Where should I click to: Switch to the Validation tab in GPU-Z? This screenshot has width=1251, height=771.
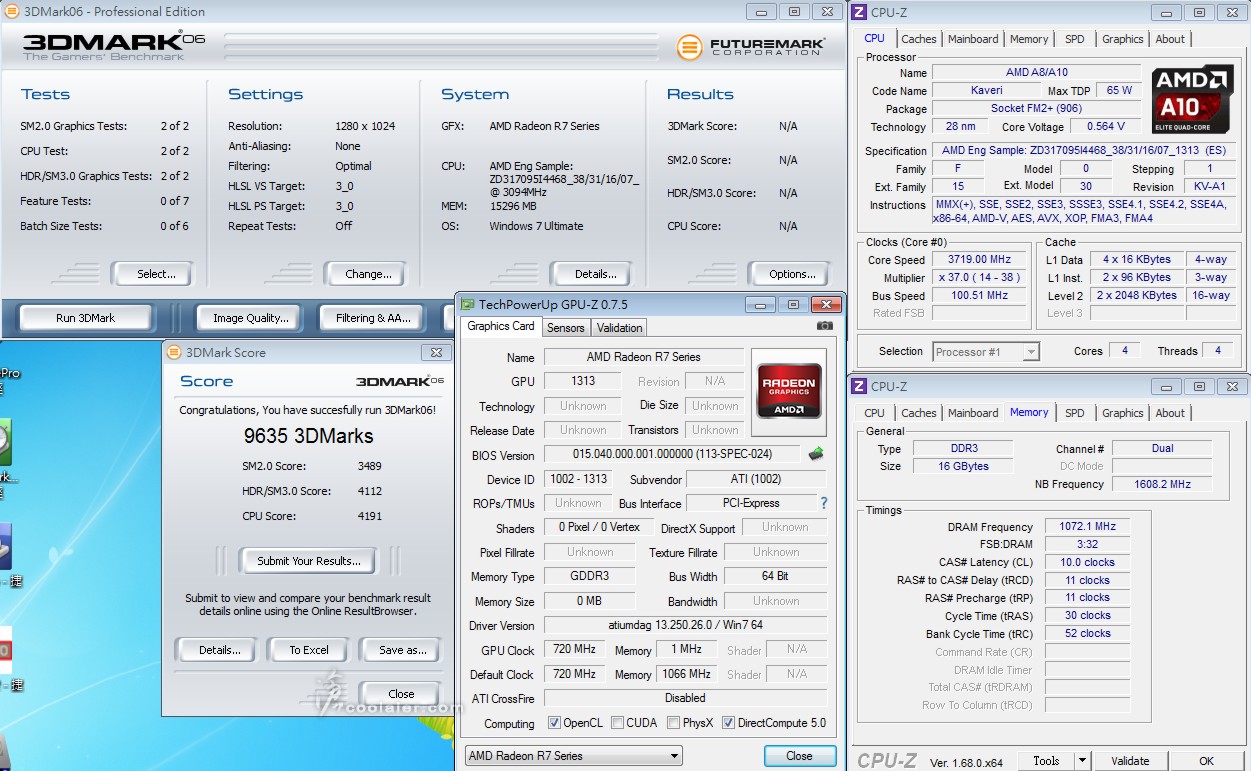pos(619,327)
